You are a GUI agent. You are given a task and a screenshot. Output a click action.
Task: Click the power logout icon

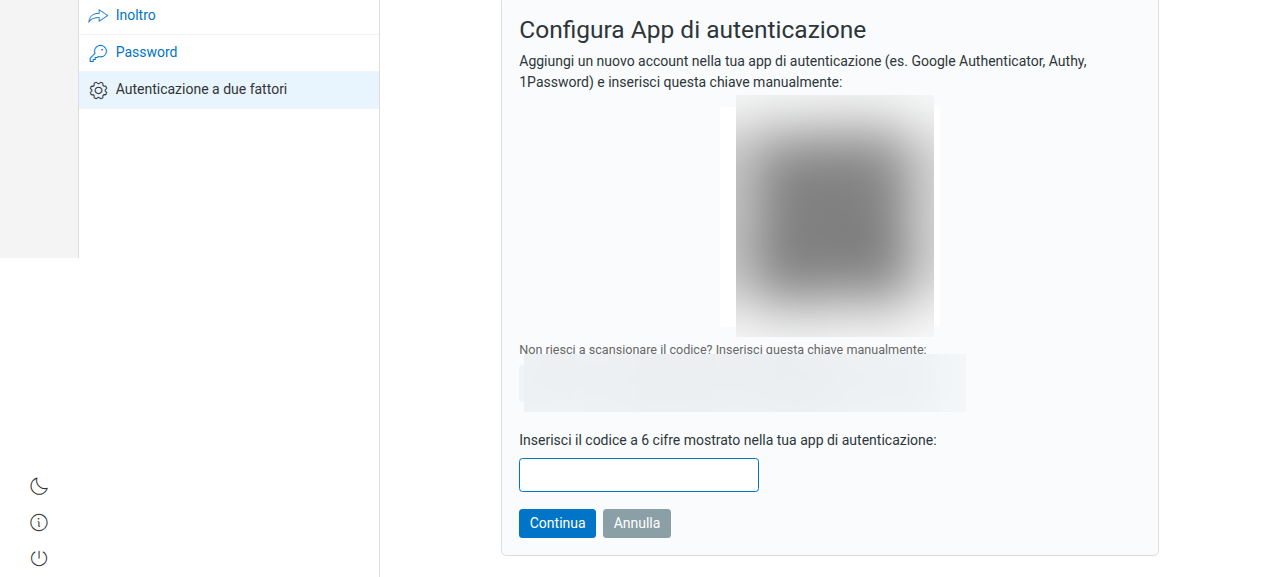coord(39,558)
